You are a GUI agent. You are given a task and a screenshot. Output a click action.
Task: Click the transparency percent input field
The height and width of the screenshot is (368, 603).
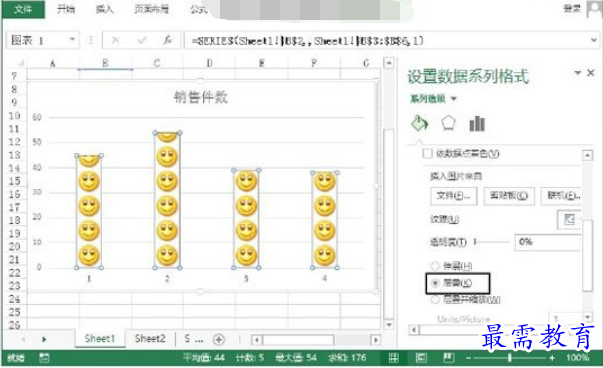pos(548,242)
